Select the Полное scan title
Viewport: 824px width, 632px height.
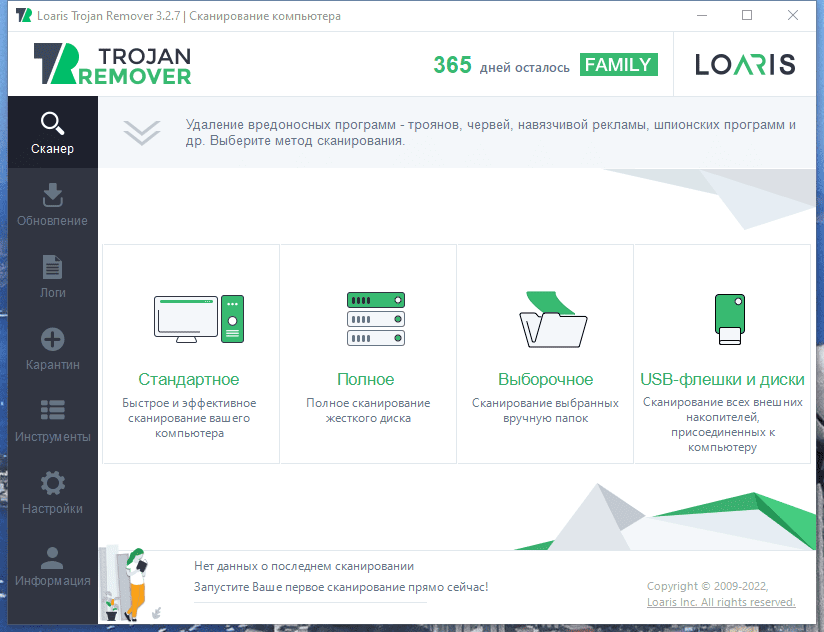click(x=366, y=380)
